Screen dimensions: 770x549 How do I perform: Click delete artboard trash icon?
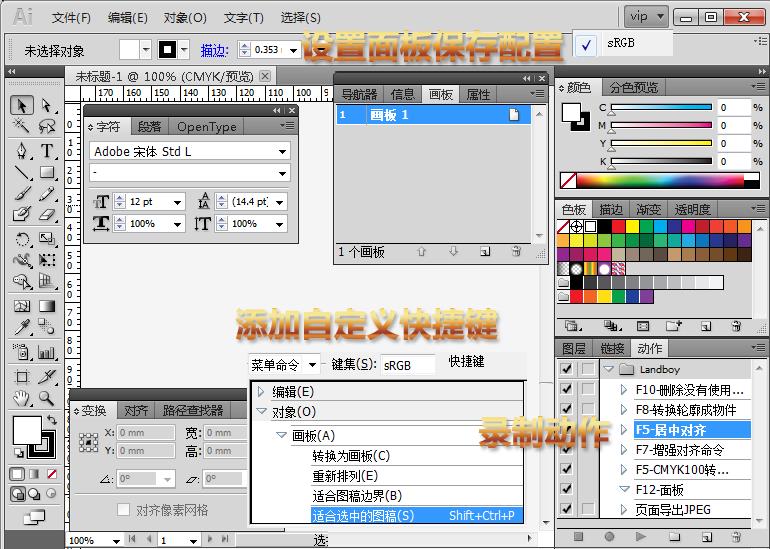pyautogui.click(x=516, y=251)
